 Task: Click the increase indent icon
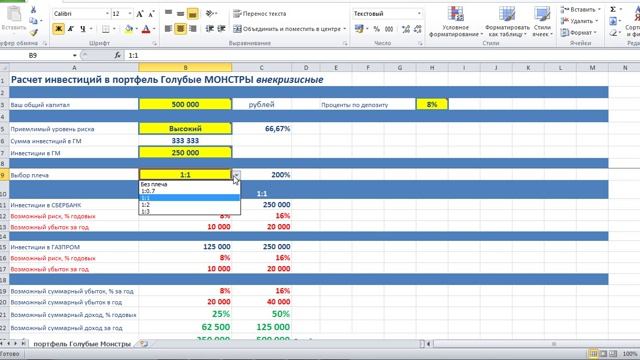pos(222,29)
